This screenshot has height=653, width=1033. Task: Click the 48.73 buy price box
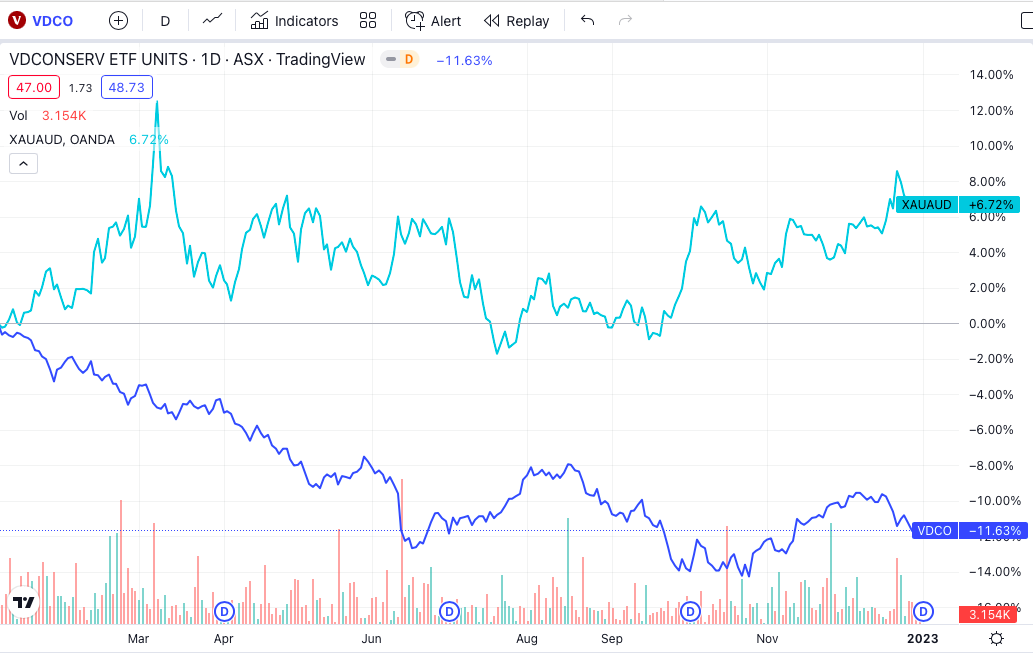pos(126,87)
